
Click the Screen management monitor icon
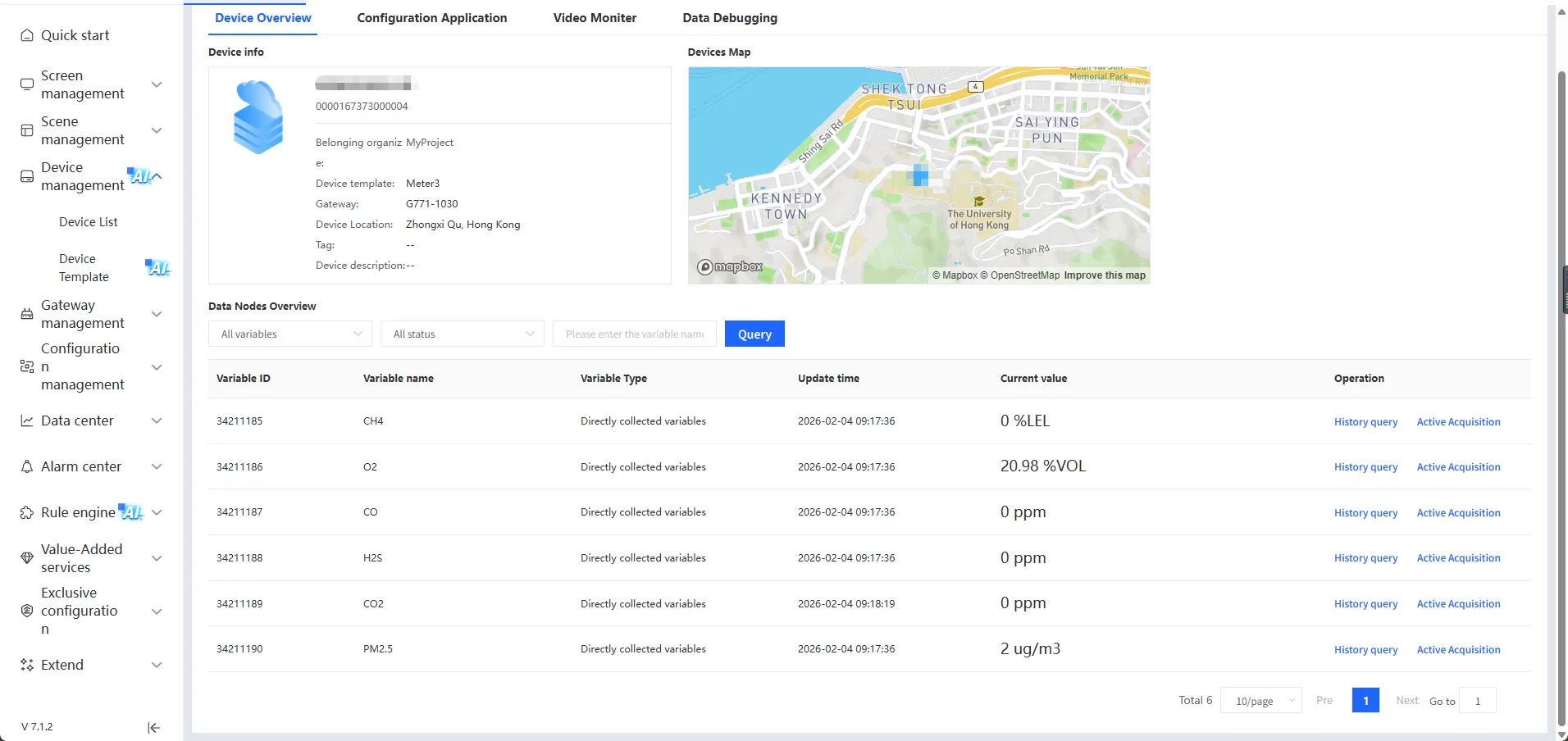point(27,84)
